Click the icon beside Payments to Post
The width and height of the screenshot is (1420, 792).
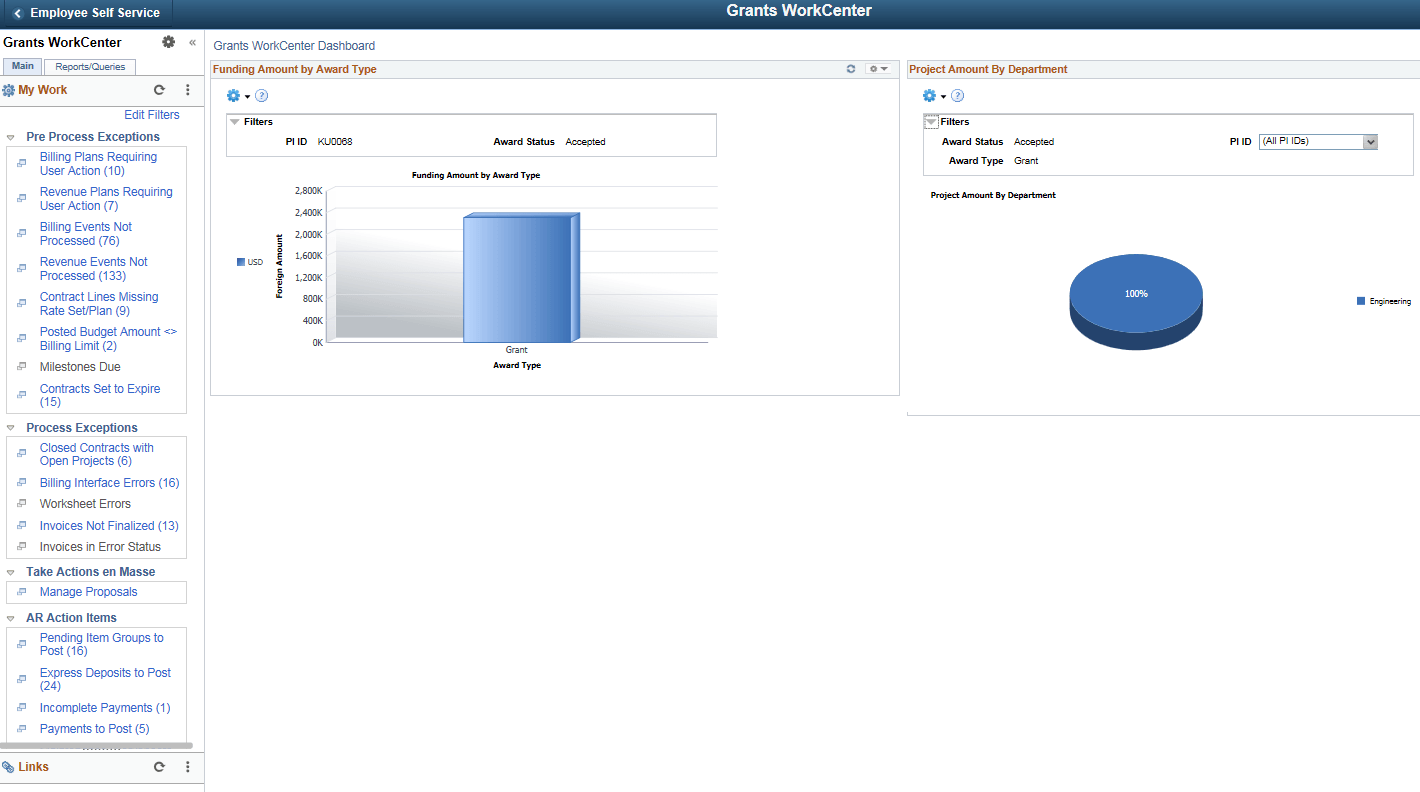[21, 729]
